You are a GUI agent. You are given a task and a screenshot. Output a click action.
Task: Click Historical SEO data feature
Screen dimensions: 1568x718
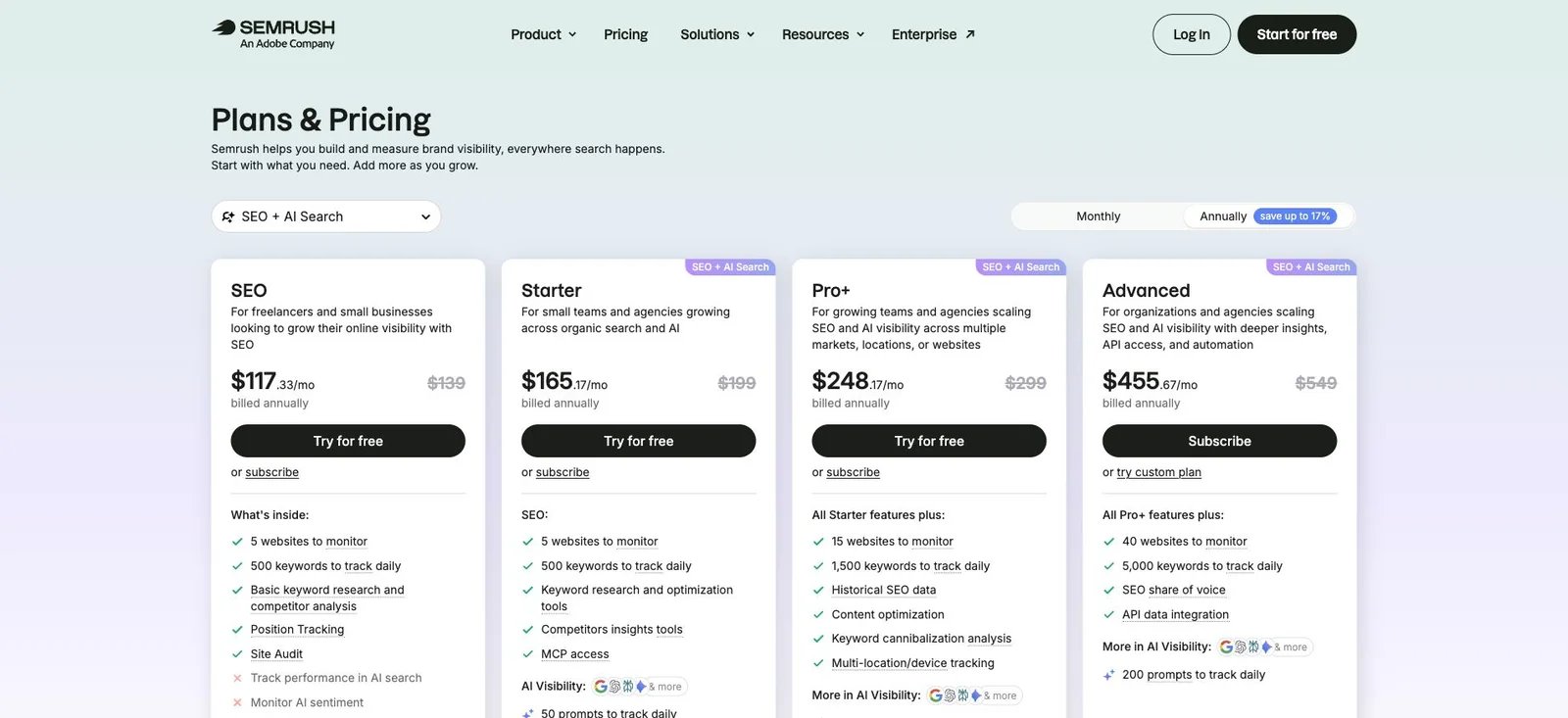coord(883,590)
